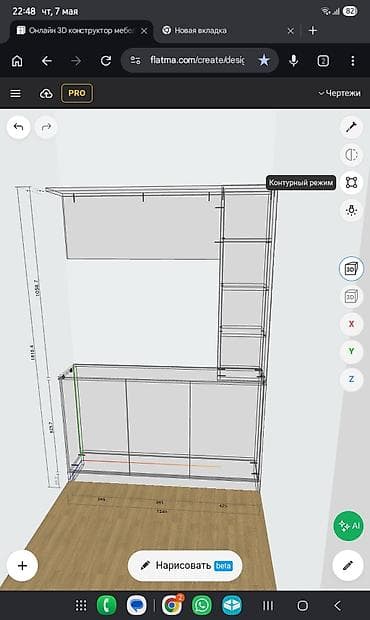Open Chrome from the dock
Viewport: 370px width, 620px height.
[x=172, y=605]
